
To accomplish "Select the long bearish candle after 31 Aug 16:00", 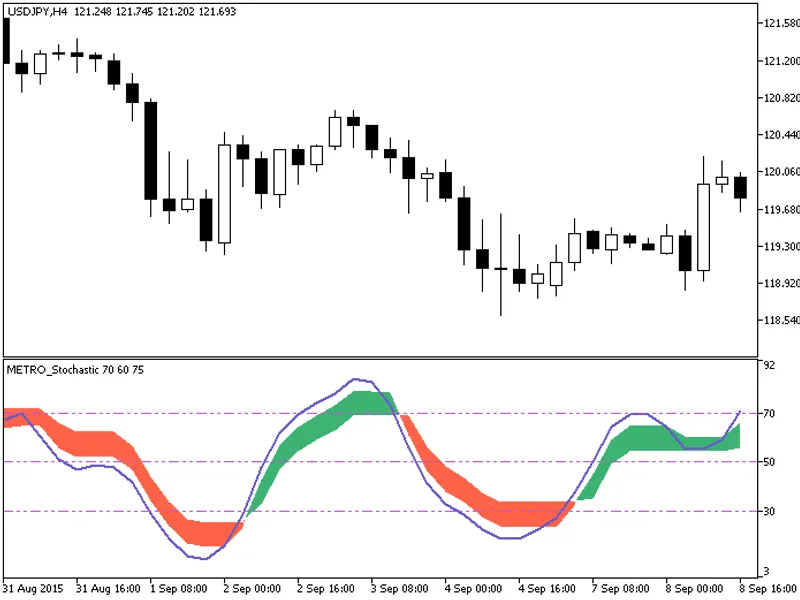I will [x=151, y=151].
